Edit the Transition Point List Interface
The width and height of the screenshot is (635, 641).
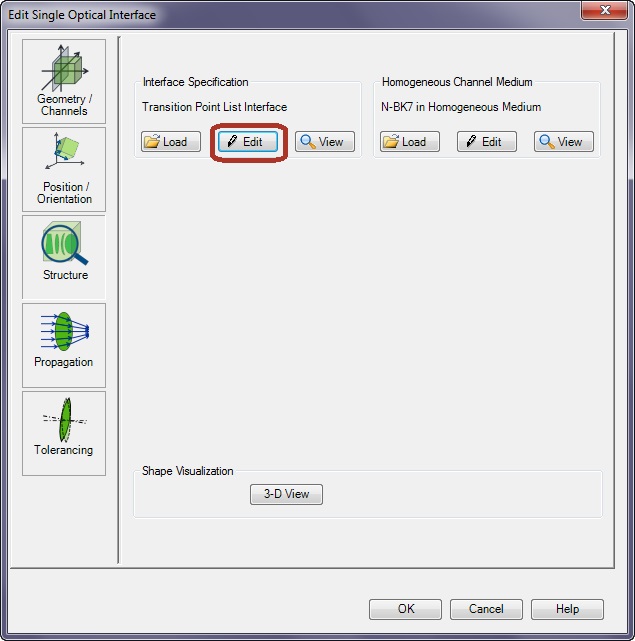pyautogui.click(x=248, y=142)
